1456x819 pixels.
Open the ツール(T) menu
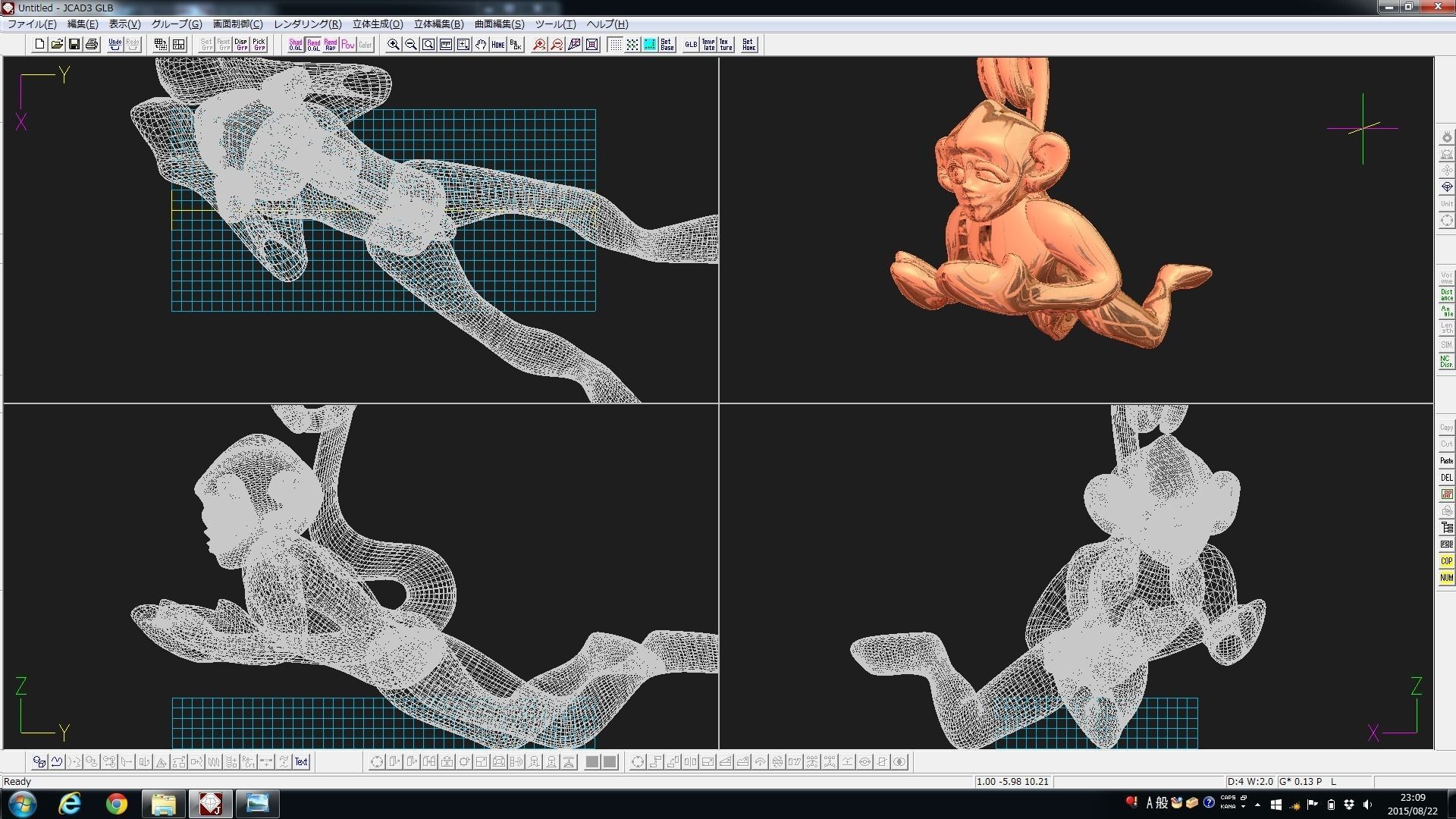(556, 24)
